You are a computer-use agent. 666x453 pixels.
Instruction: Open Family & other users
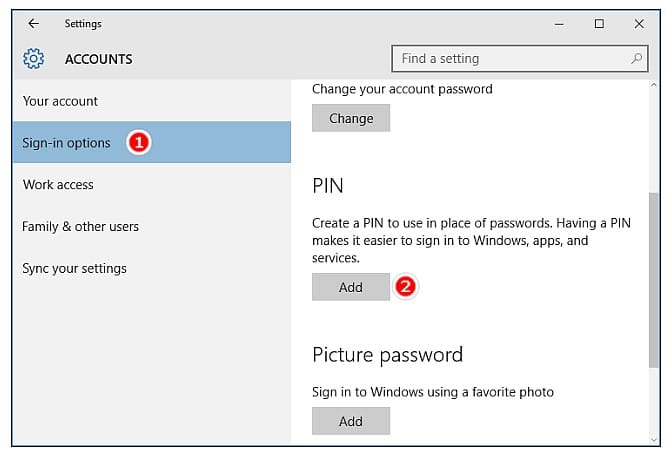[151, 226]
